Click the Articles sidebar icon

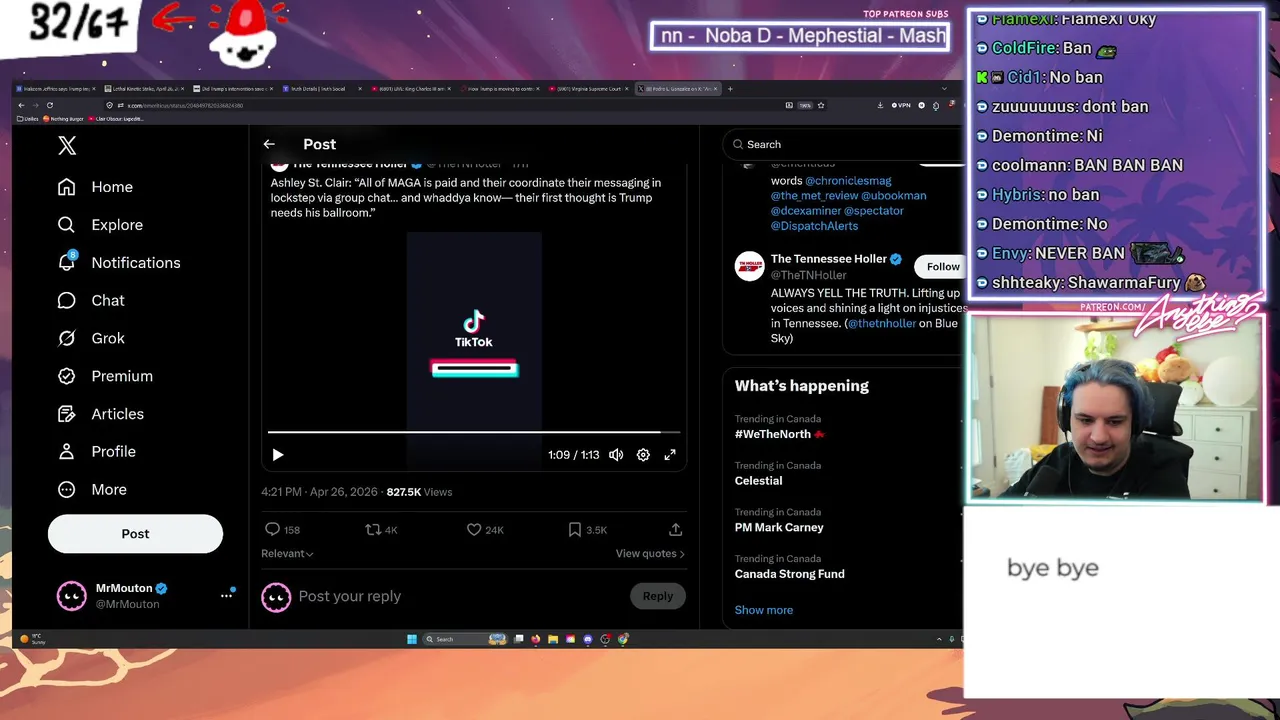click(67, 414)
